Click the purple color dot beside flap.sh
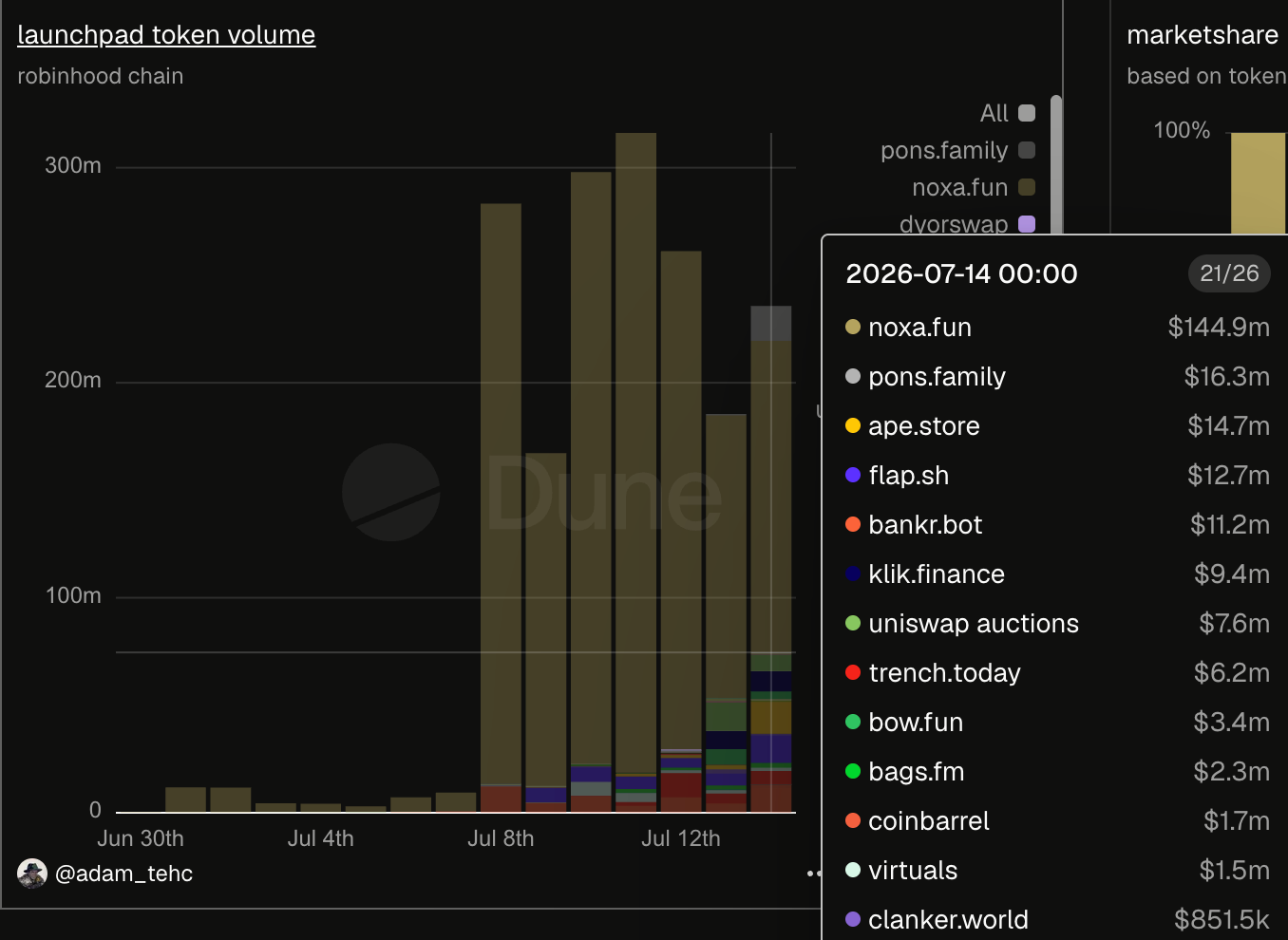The width and height of the screenshot is (1288, 940). pos(853,475)
